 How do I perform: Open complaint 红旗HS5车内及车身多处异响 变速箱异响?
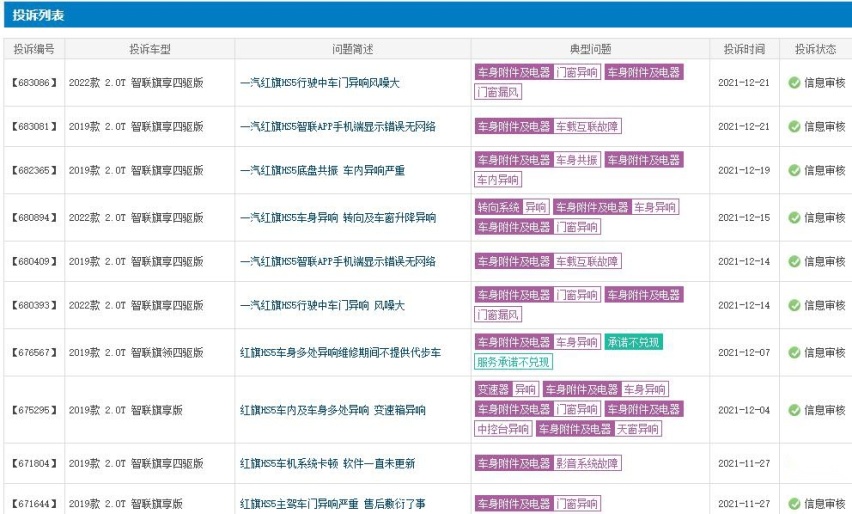(x=333, y=410)
